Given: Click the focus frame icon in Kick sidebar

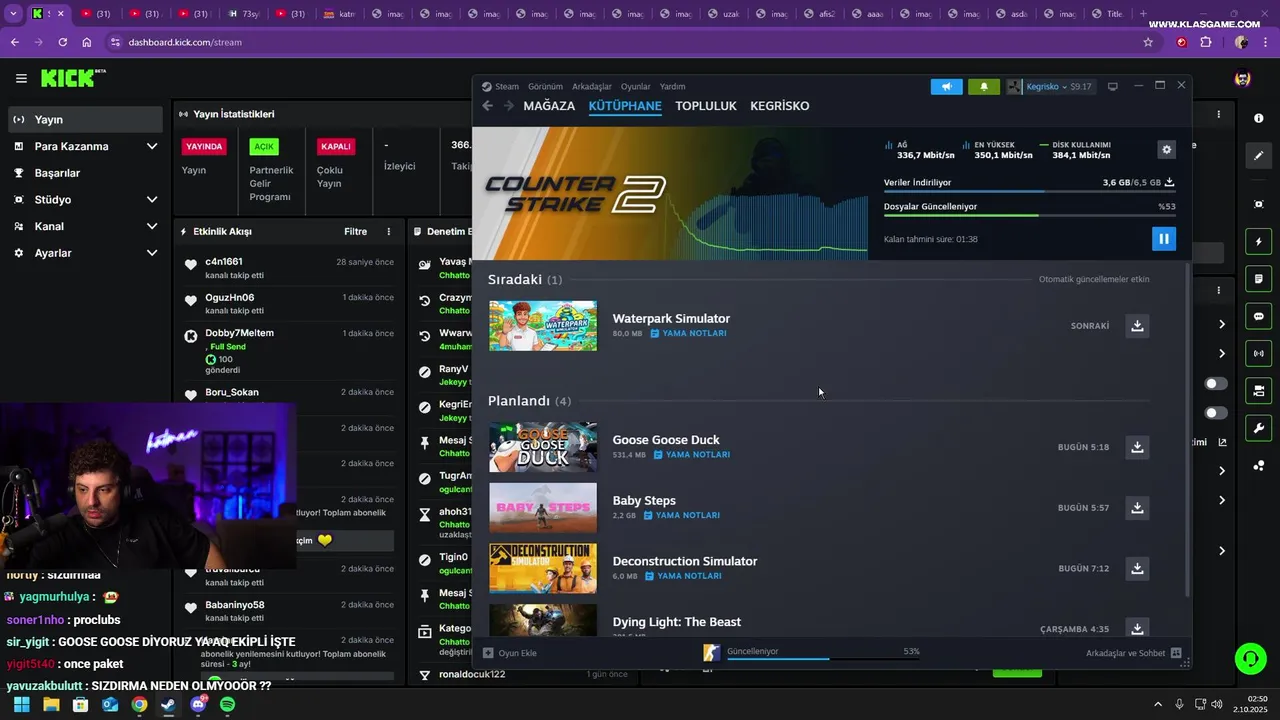Looking at the screenshot, I should click(x=1258, y=204).
